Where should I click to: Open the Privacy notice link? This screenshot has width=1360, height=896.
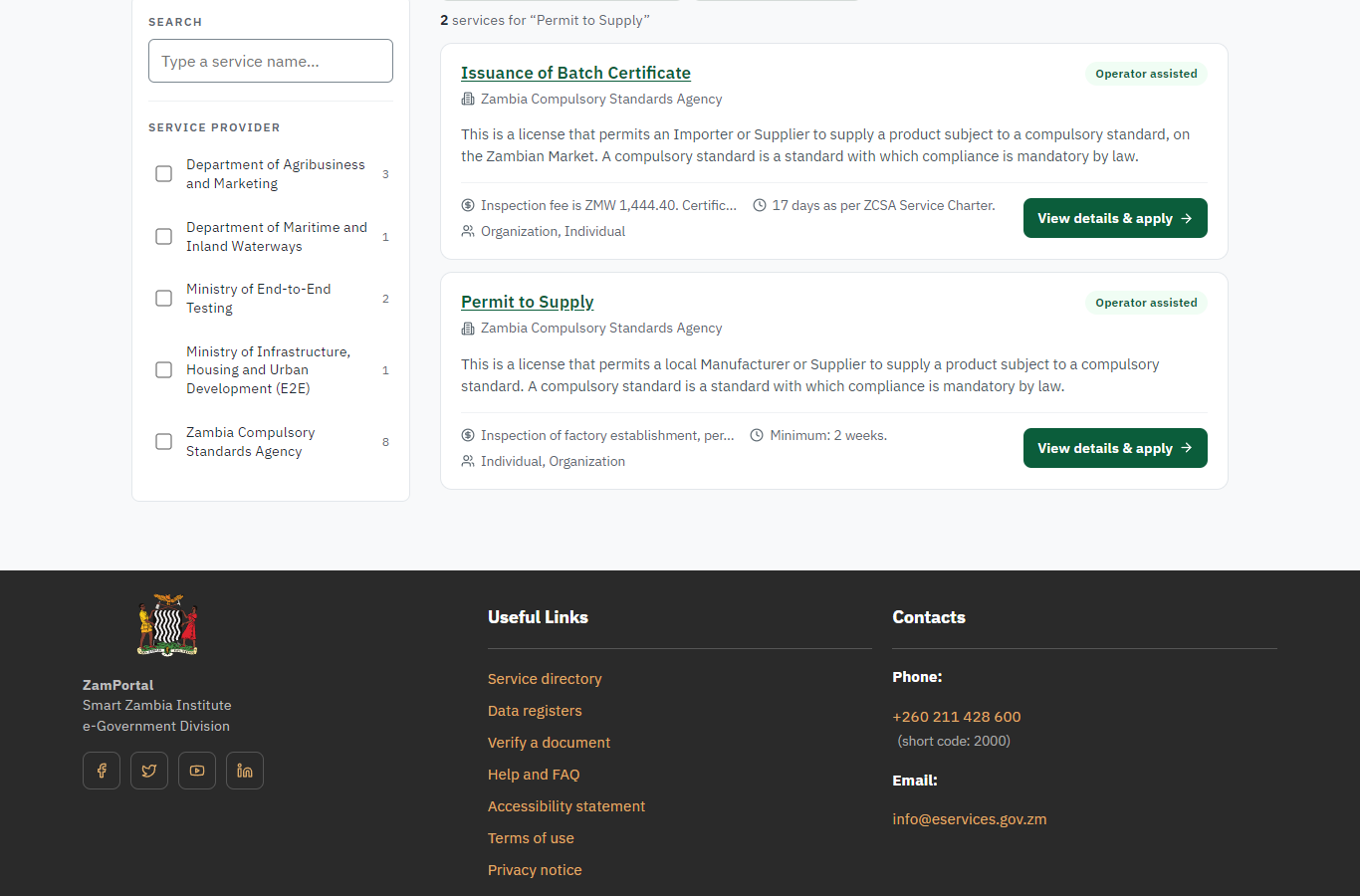pos(535,870)
